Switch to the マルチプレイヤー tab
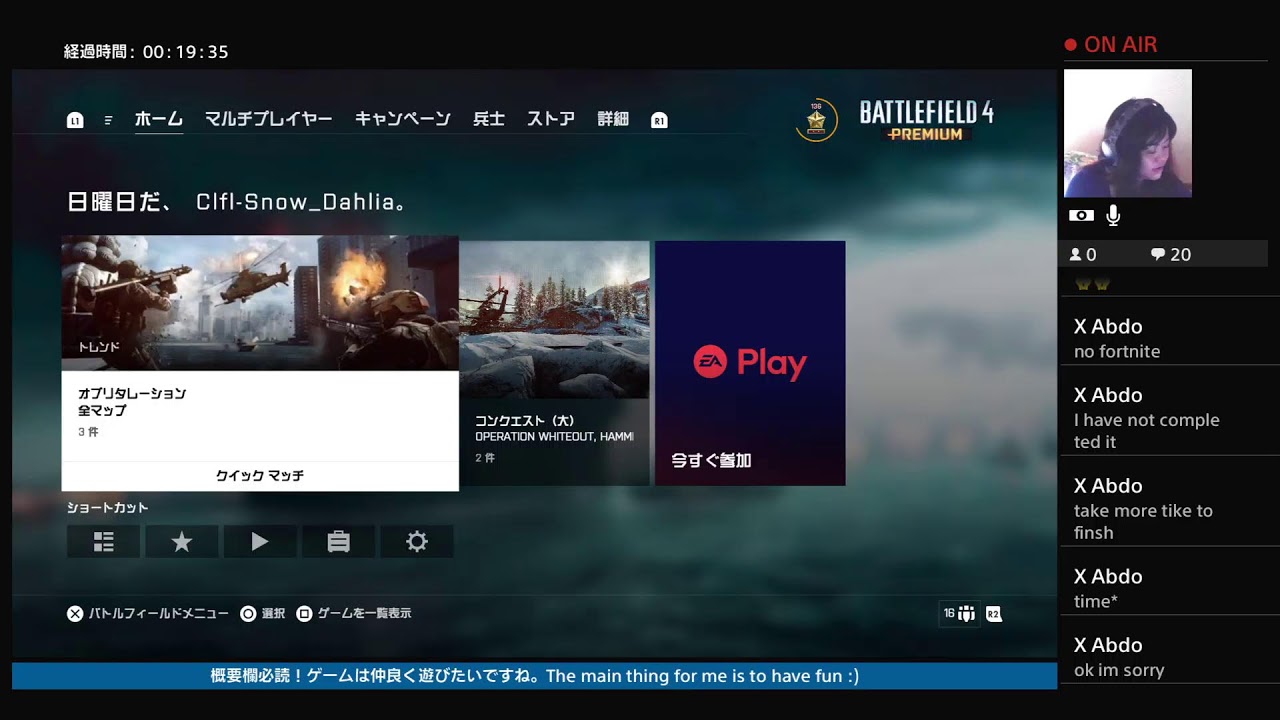1280x720 pixels. click(269, 119)
